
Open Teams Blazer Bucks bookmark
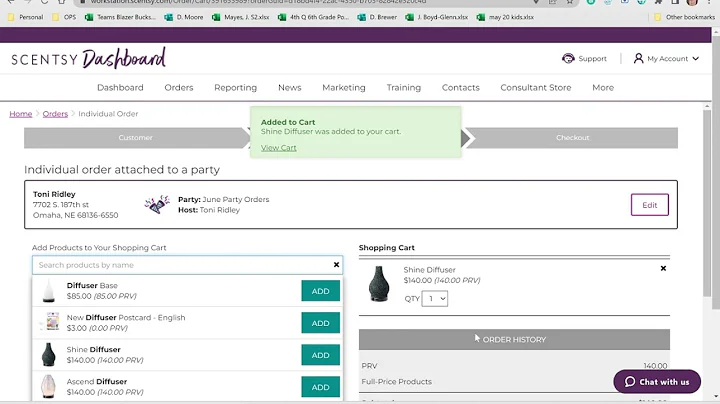point(120,17)
